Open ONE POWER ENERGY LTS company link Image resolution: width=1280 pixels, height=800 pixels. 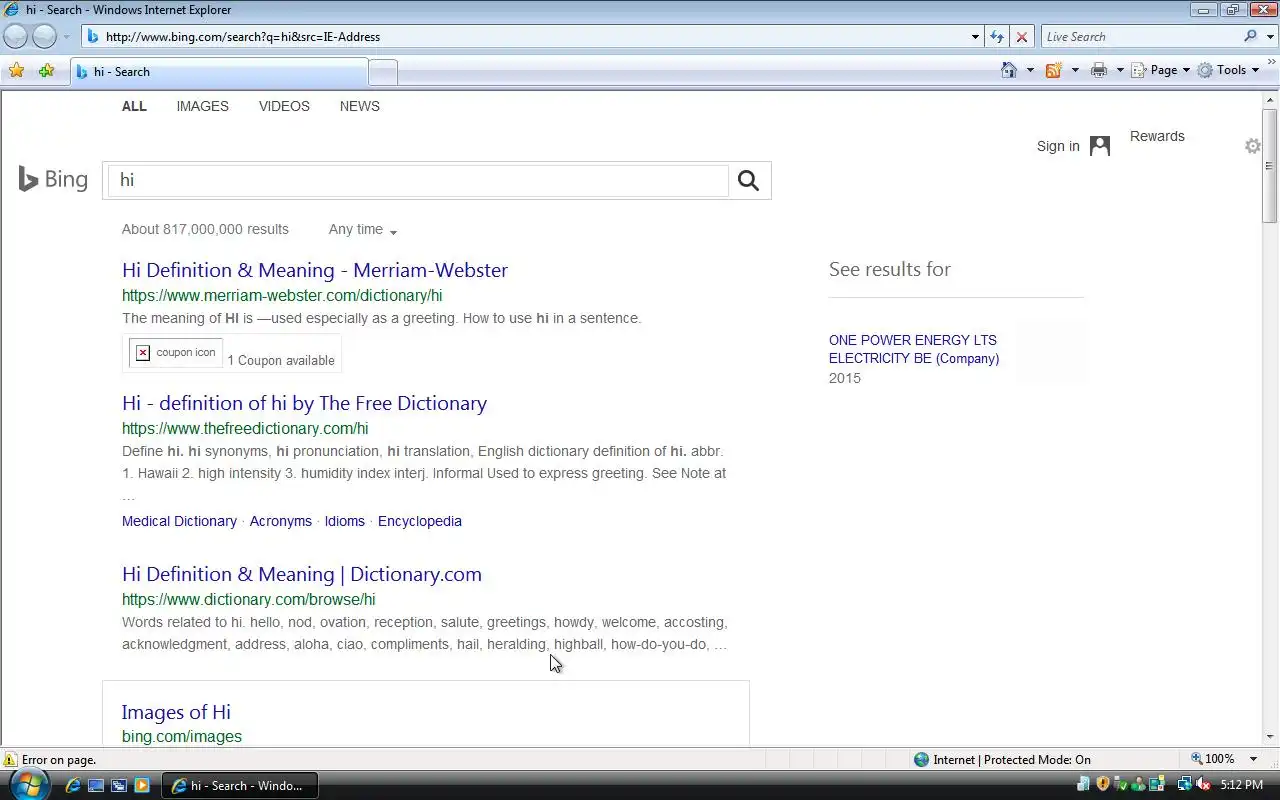(x=914, y=349)
